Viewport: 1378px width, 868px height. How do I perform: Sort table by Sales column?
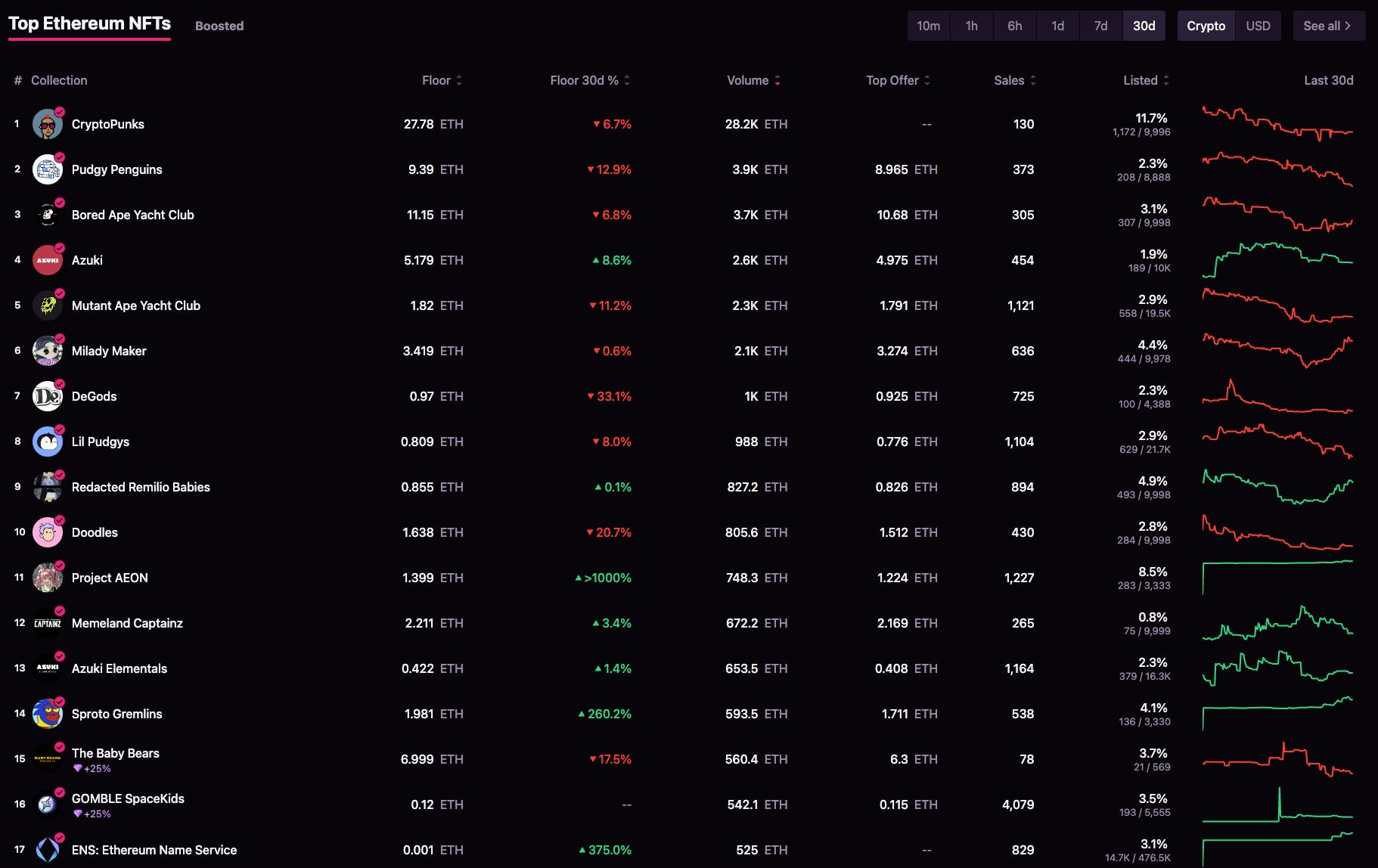pos(1015,80)
